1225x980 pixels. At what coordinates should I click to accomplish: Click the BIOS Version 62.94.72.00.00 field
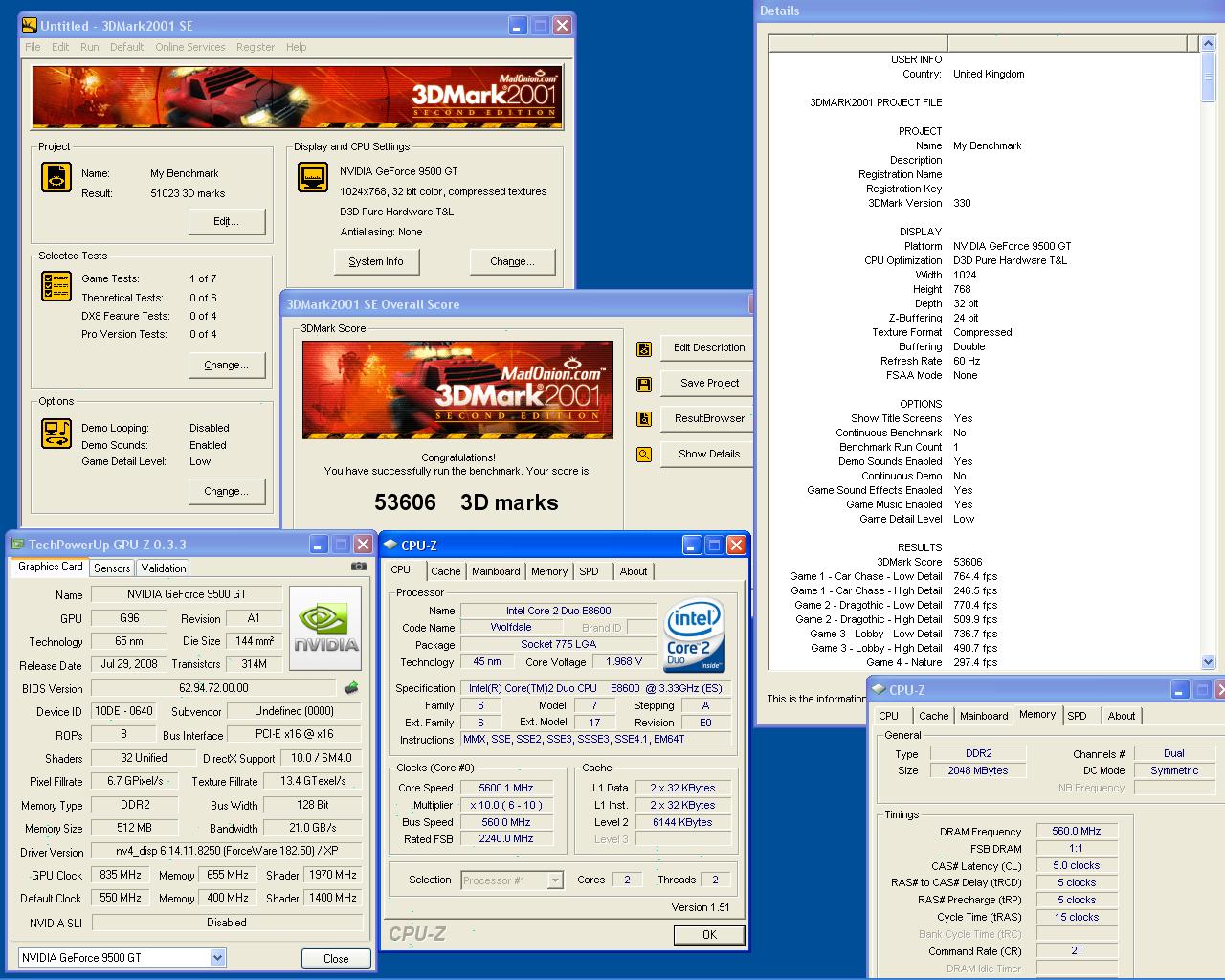tap(214, 688)
